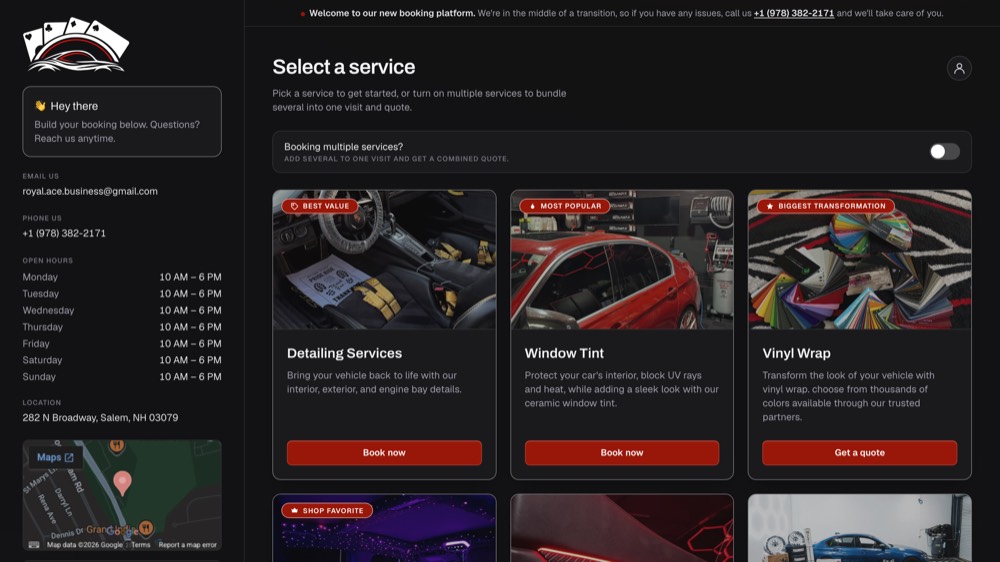The height and width of the screenshot is (562, 1000).
Task: Book now for Window Tint
Action: pyautogui.click(x=622, y=452)
